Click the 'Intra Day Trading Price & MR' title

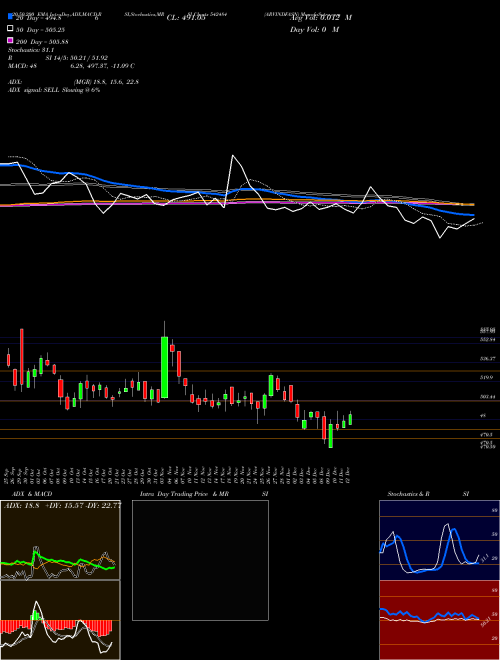click(184, 494)
